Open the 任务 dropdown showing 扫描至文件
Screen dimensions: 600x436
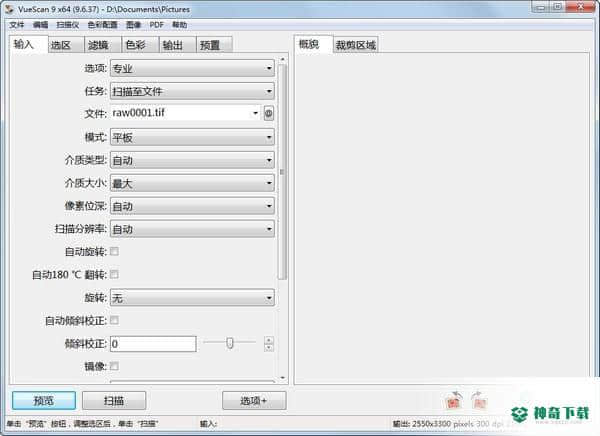coord(192,91)
